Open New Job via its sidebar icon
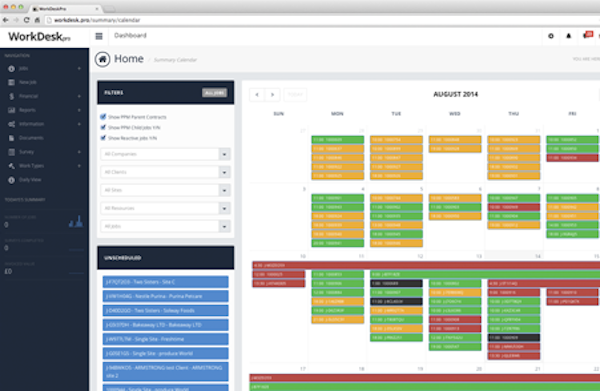The image size is (600, 391). 11,82
